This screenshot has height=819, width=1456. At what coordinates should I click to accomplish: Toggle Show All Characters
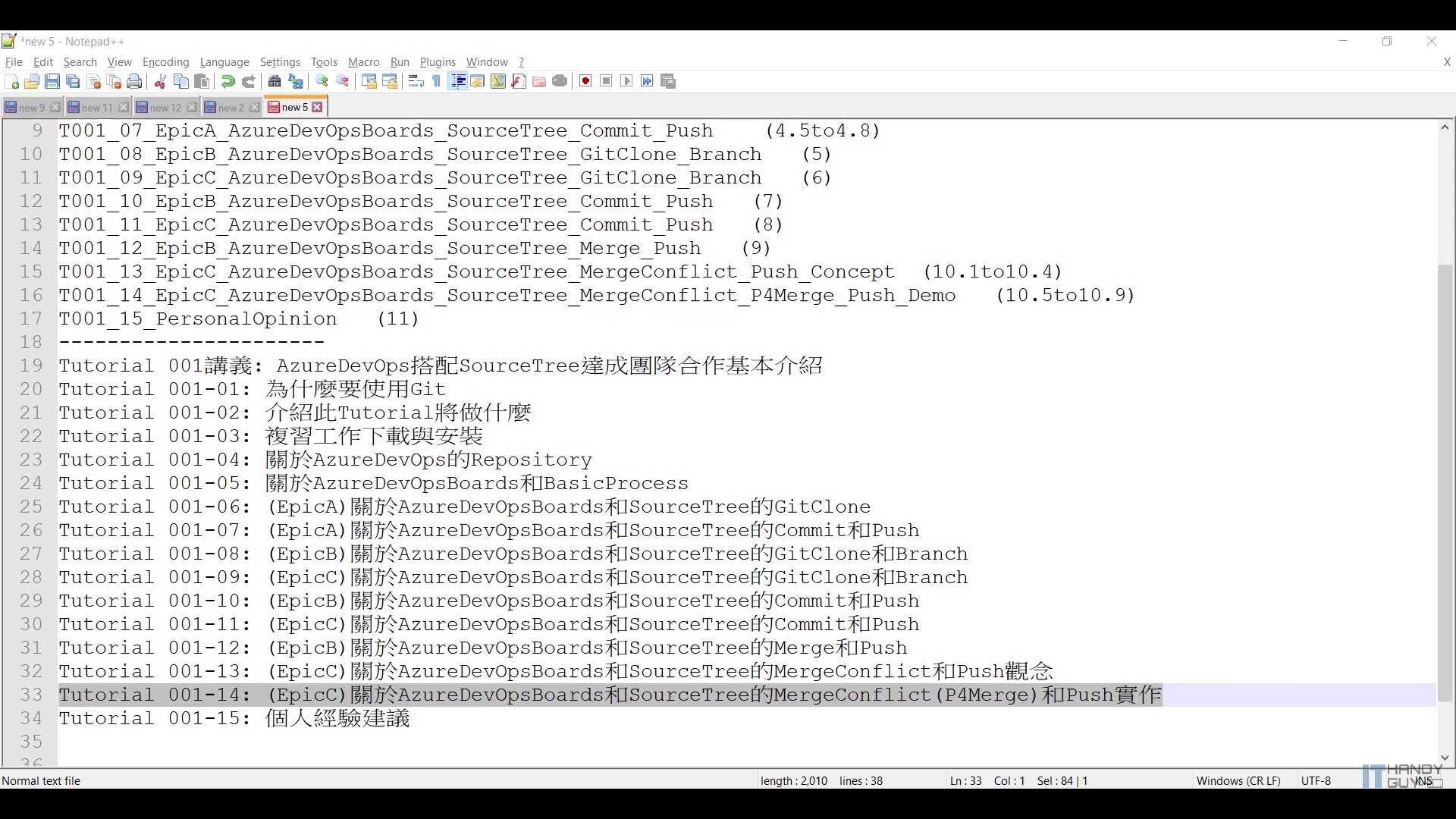[435, 81]
